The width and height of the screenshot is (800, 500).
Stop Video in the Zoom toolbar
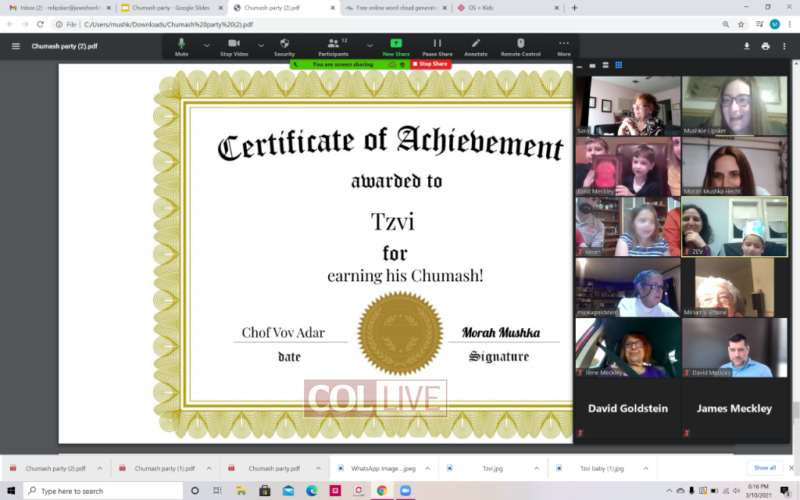point(234,46)
